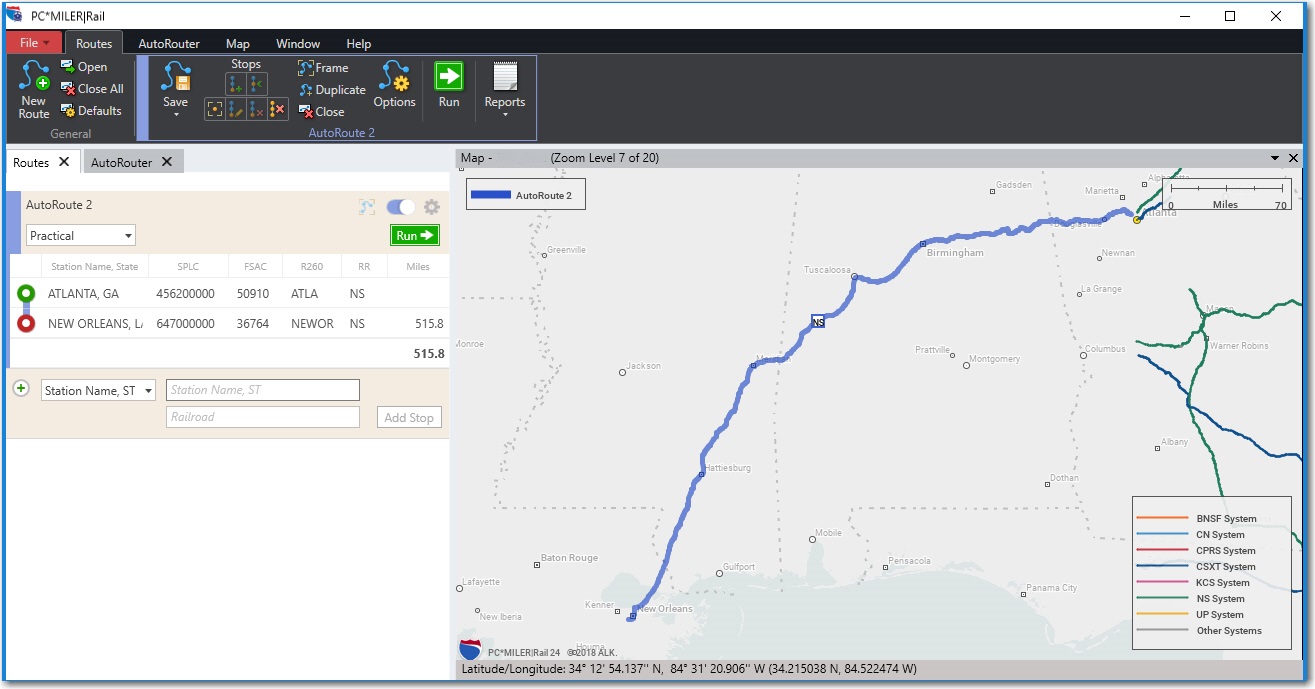Viewport: 1315px width, 689px height.
Task: Click the insert stop arrow icon under Stops
Action: (257, 86)
